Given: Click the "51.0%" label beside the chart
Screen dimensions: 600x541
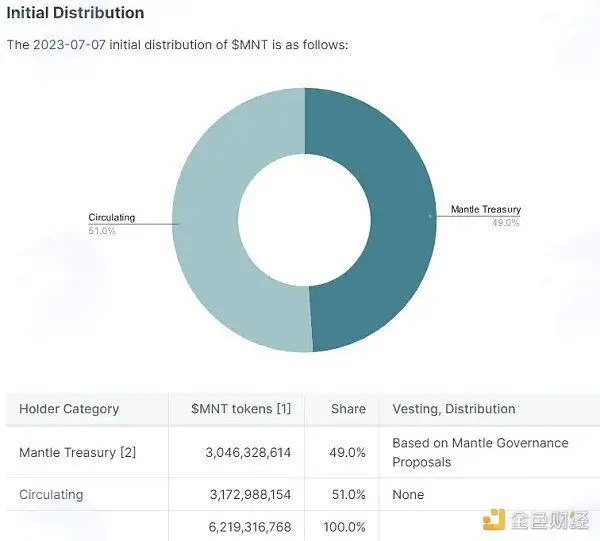Looking at the screenshot, I should 102,231.
